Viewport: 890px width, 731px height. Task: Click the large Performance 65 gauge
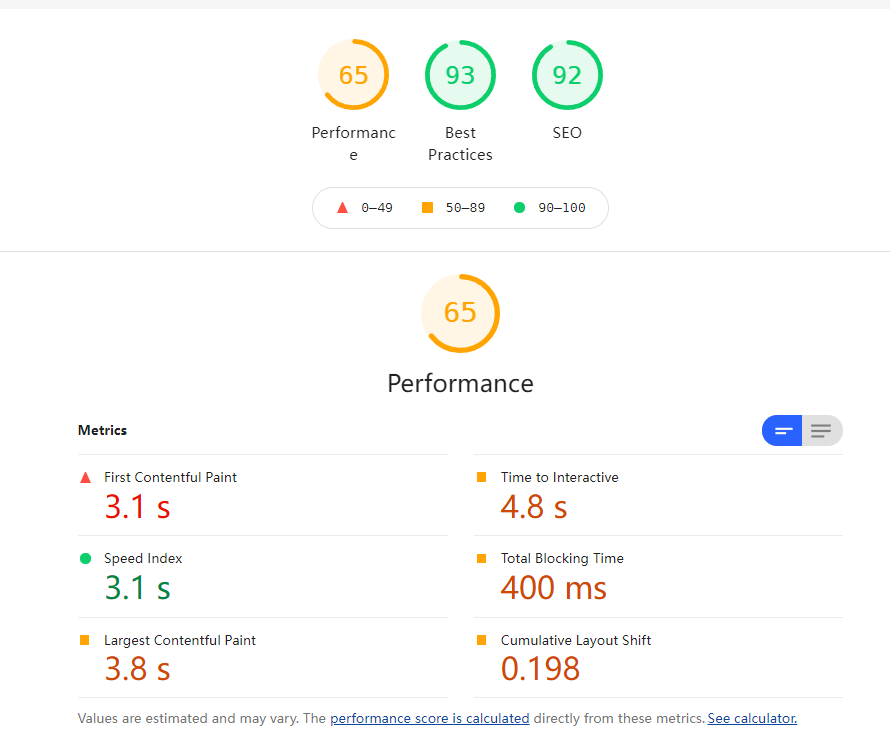[x=460, y=313]
